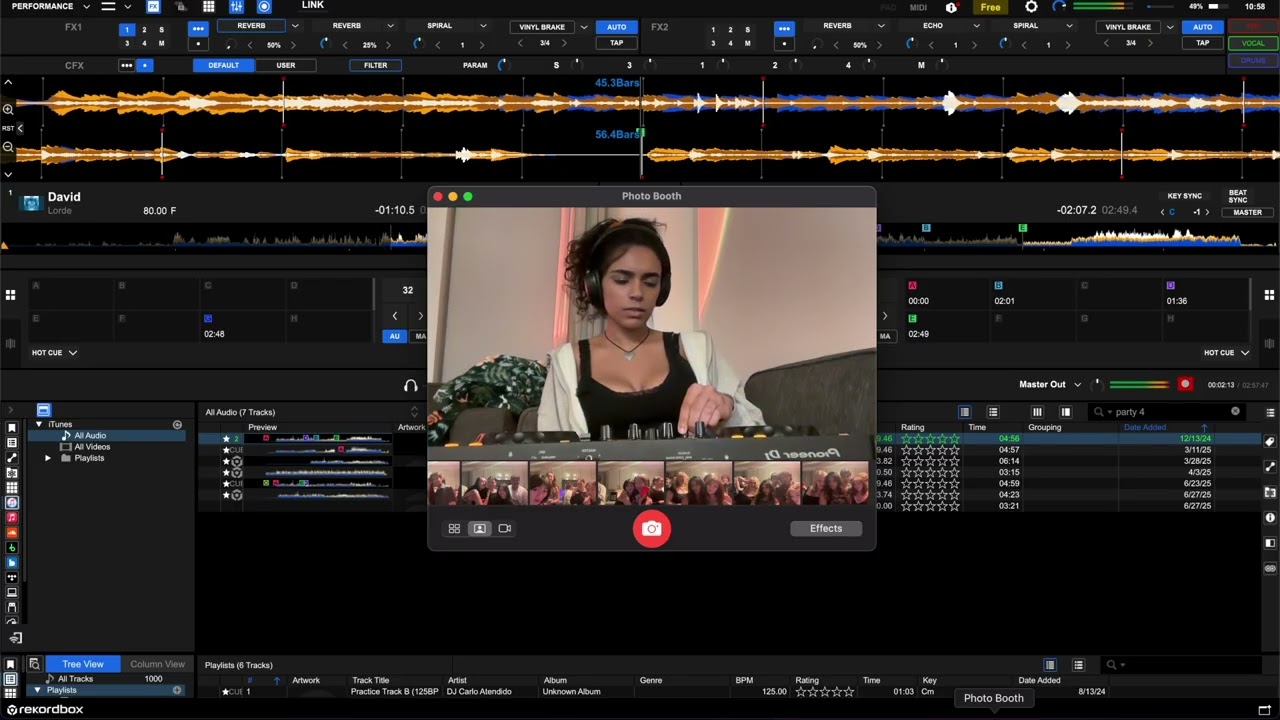Viewport: 1280px width, 720px height.
Task: Click the TIDAL source icon in the sidebar
Action: [x=12, y=577]
